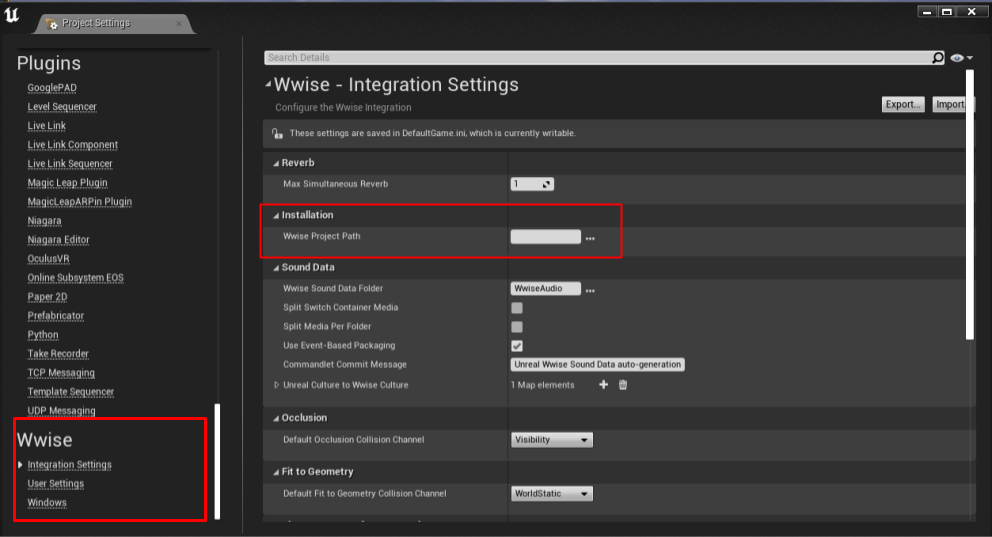Collapse the Wwise - Integration Settings header
The width and height of the screenshot is (992, 537).
(x=268, y=84)
